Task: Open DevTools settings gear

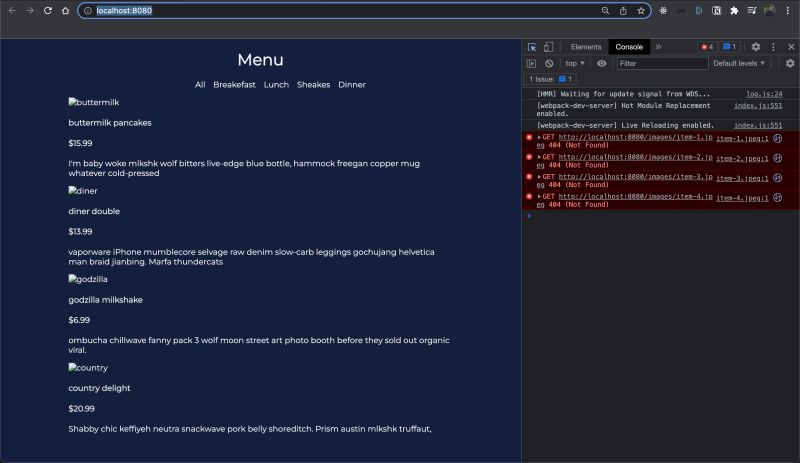Action: coord(756,47)
